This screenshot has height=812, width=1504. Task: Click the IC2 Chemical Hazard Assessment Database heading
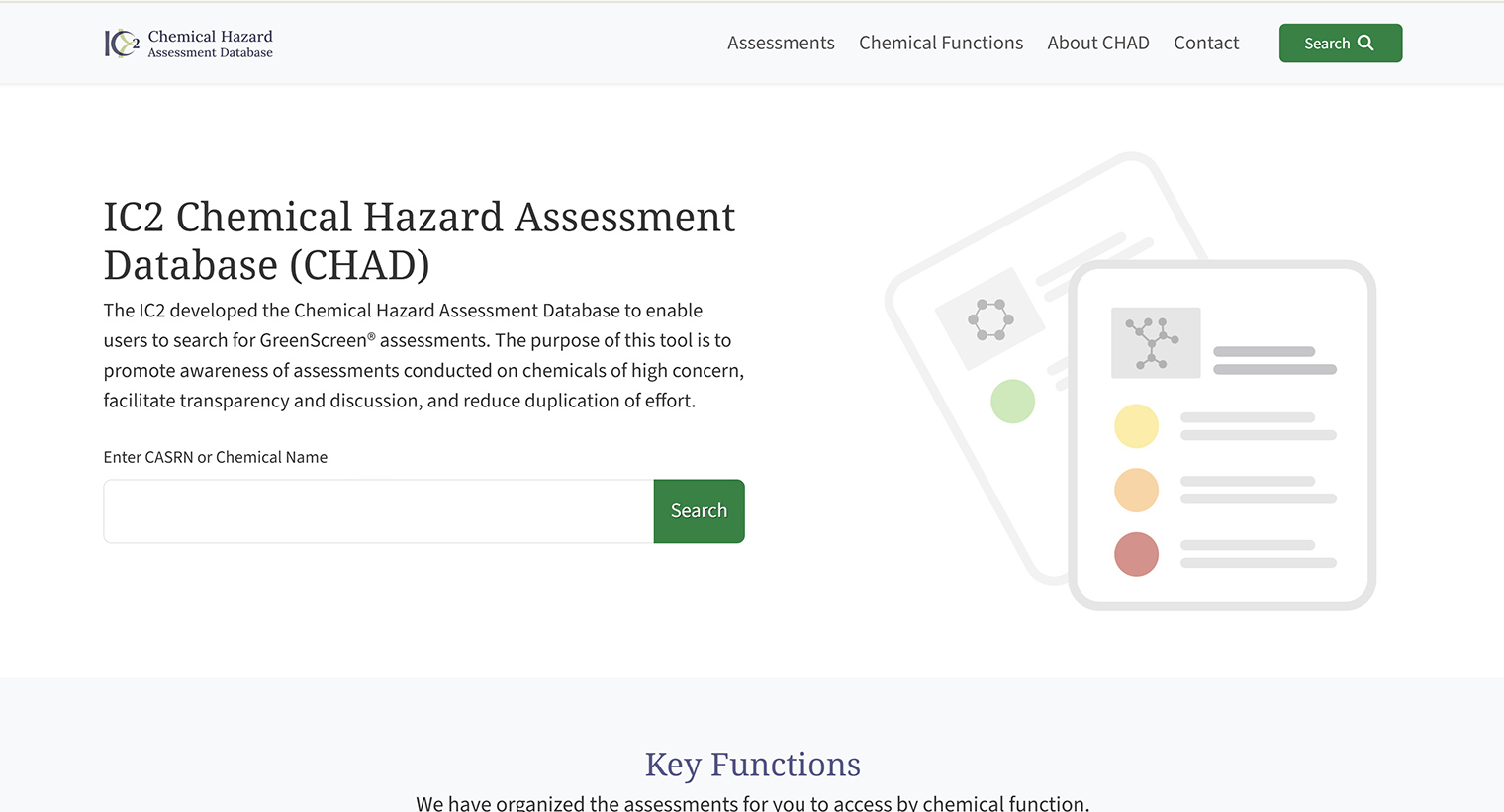420,240
